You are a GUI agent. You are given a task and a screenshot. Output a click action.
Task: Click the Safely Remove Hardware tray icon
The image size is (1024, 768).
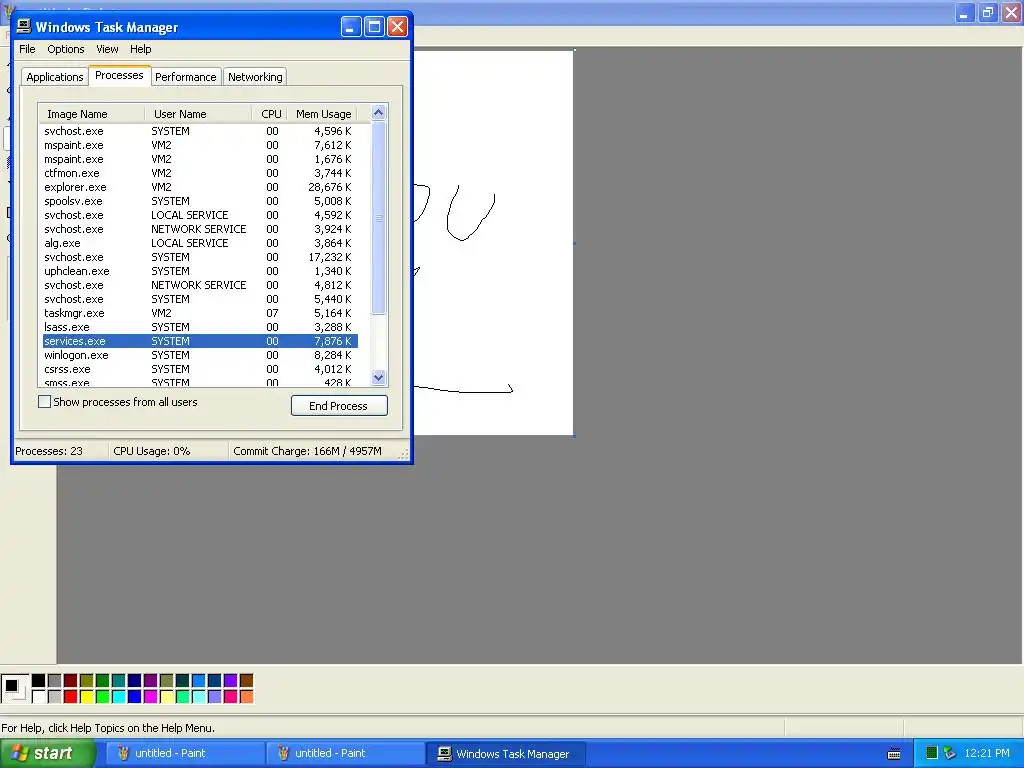coord(950,753)
